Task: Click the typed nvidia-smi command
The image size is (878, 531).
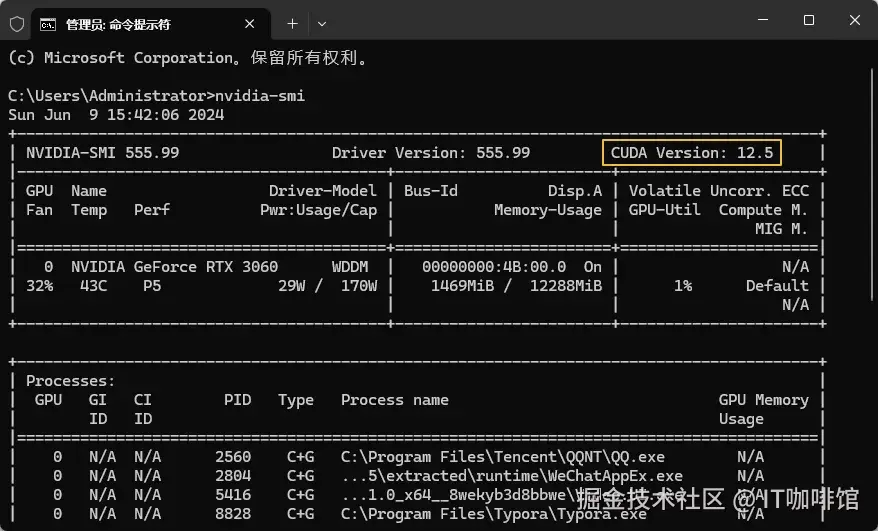Action: pos(260,96)
